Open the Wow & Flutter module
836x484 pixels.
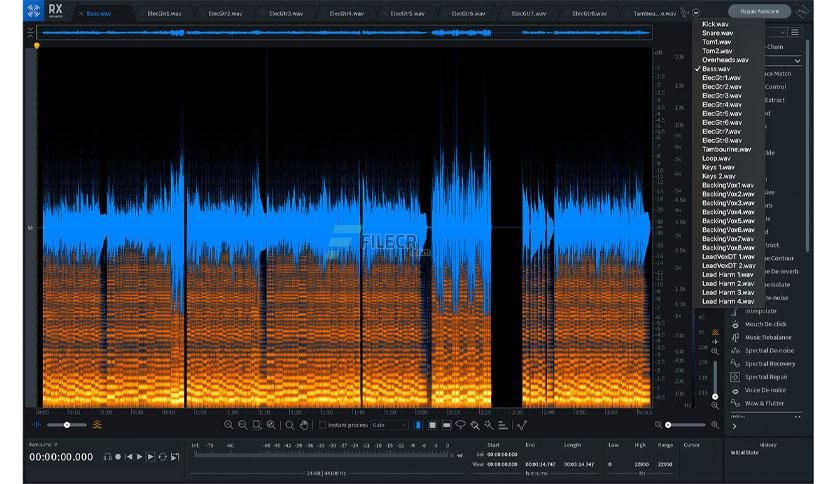(765, 403)
